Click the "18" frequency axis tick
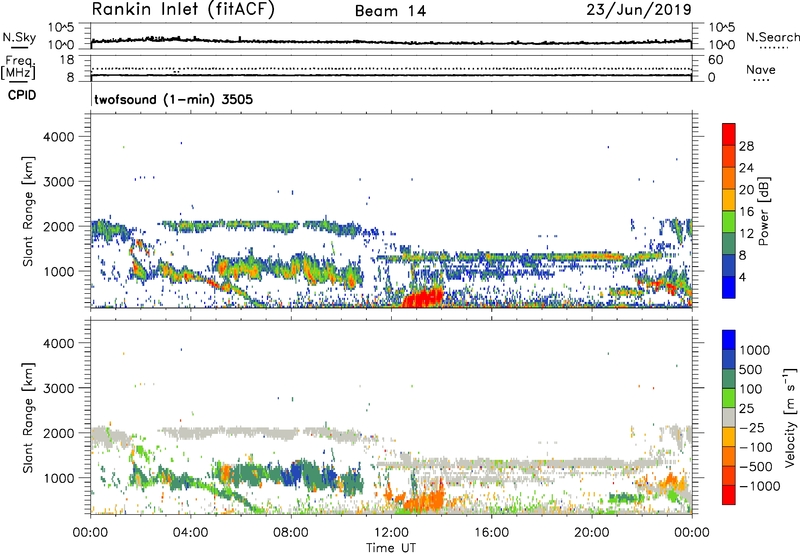This screenshot has width=800, height=554. pos(67,60)
